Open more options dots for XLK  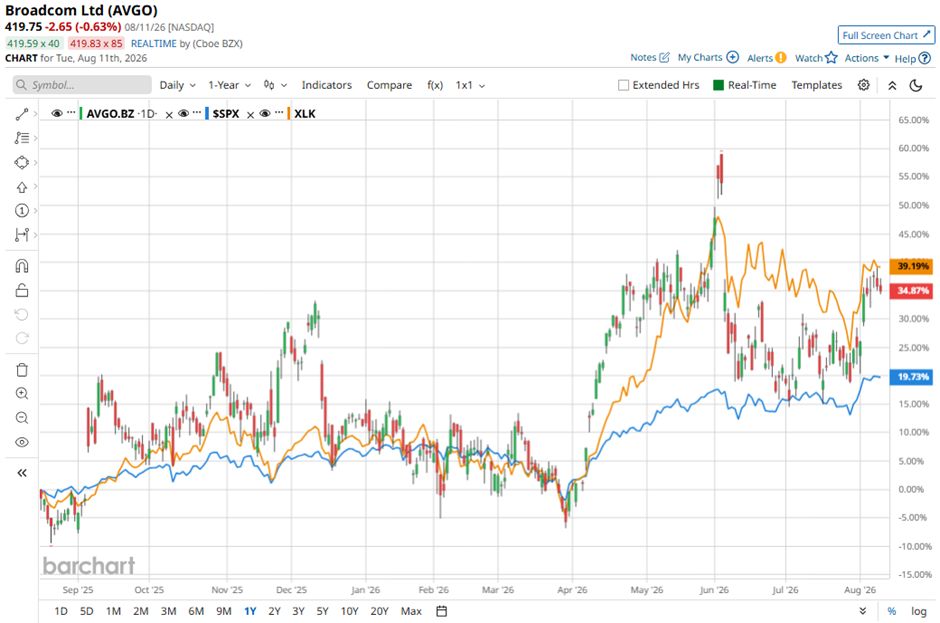point(279,112)
